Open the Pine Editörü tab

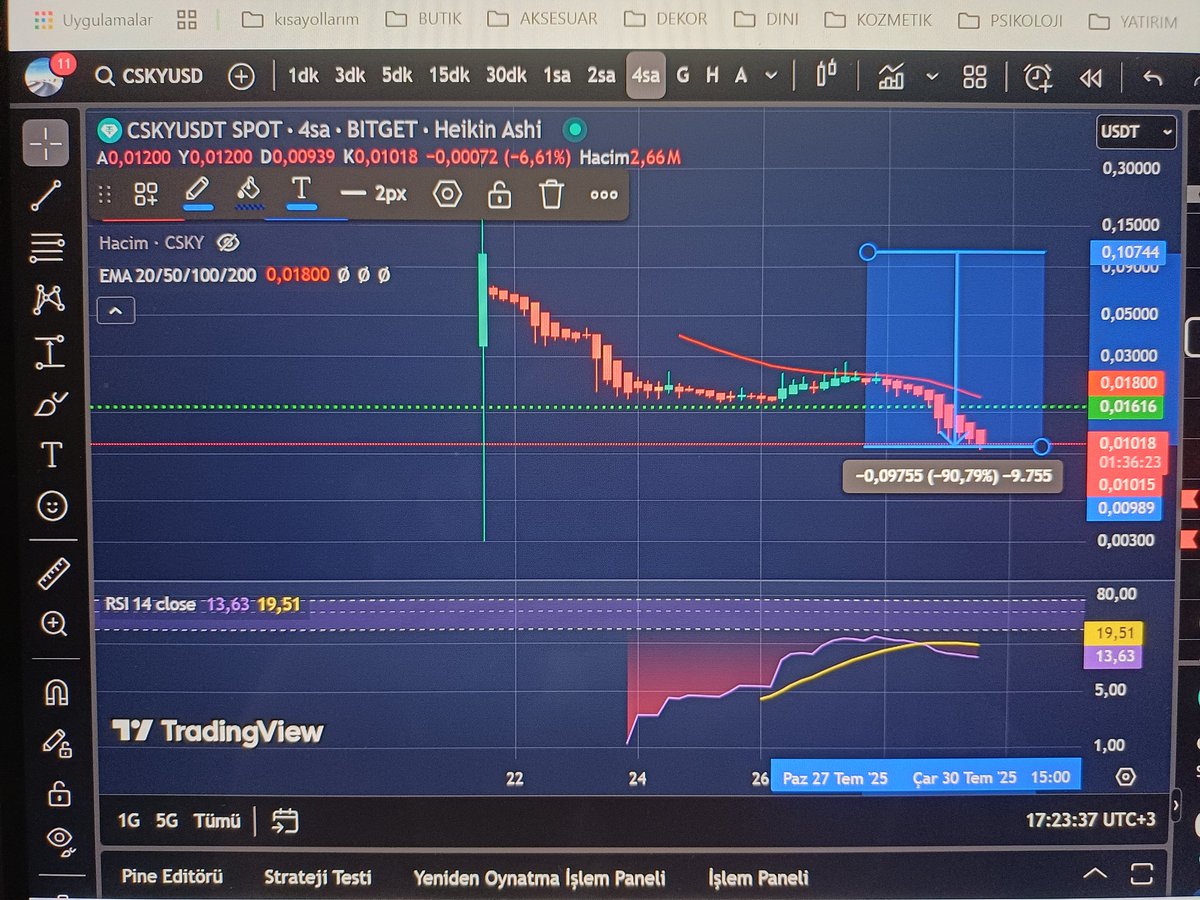click(172, 877)
